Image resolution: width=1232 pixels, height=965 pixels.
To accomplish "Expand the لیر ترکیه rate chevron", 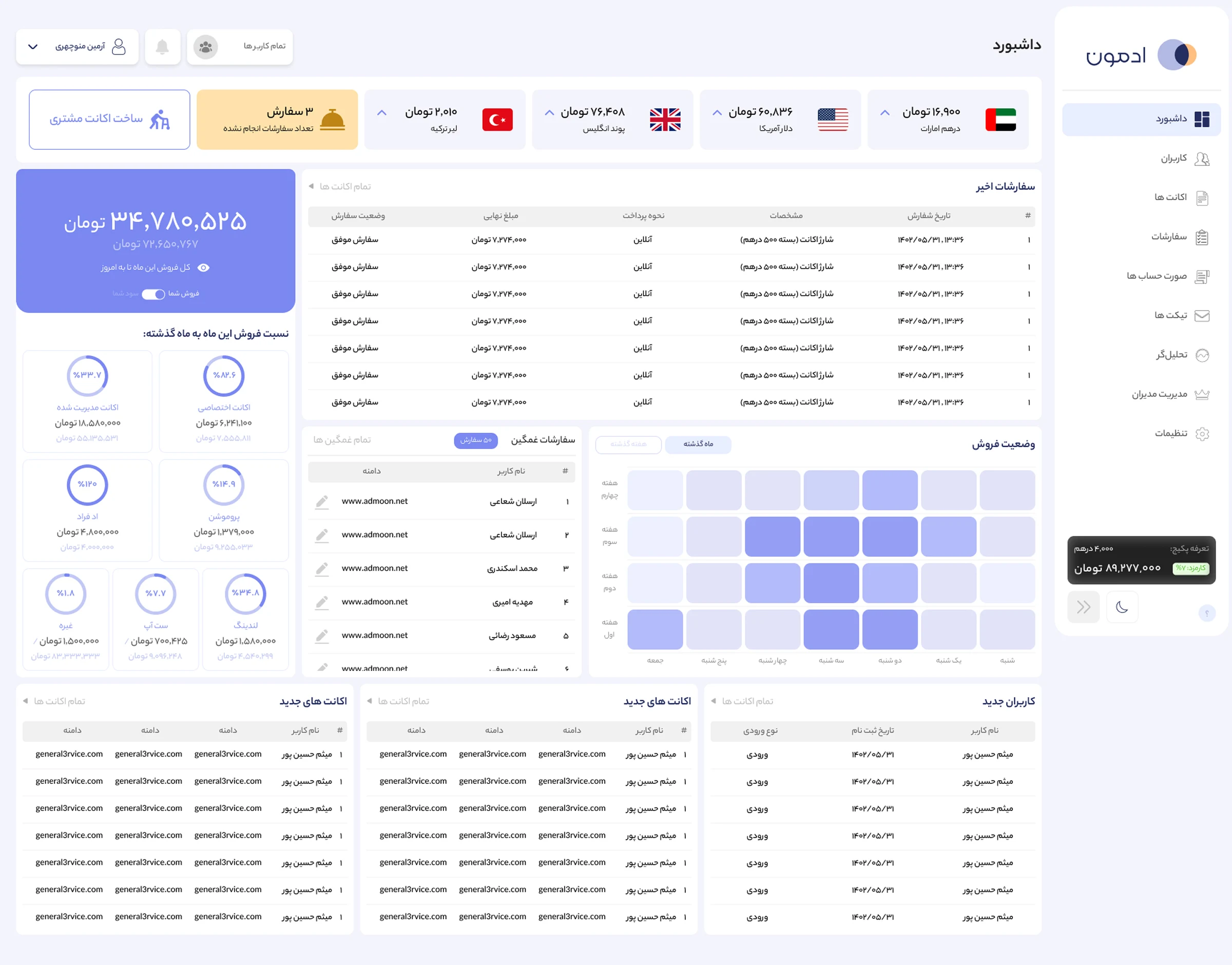I will click(x=382, y=112).
